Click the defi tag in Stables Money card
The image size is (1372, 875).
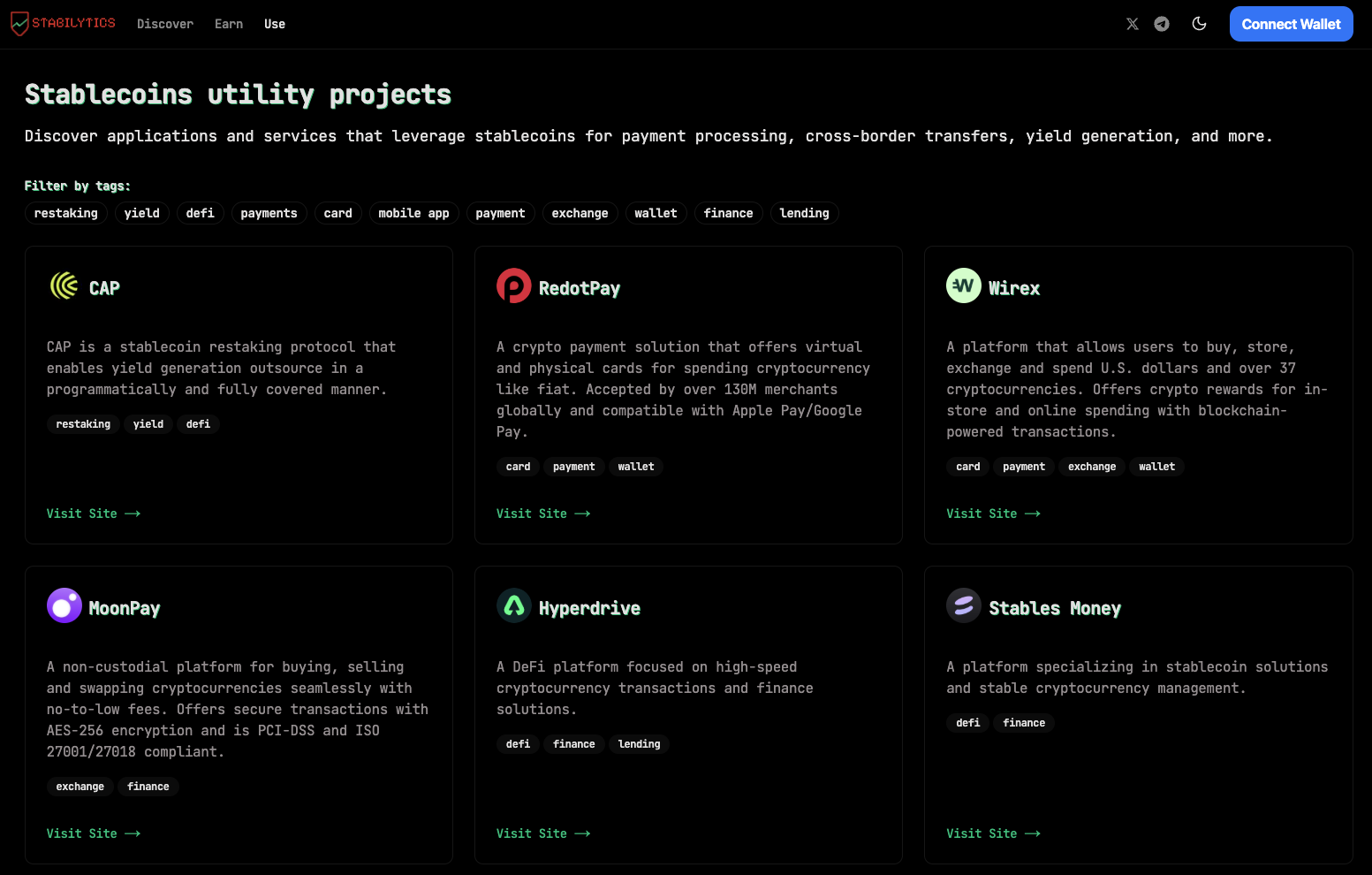(968, 723)
